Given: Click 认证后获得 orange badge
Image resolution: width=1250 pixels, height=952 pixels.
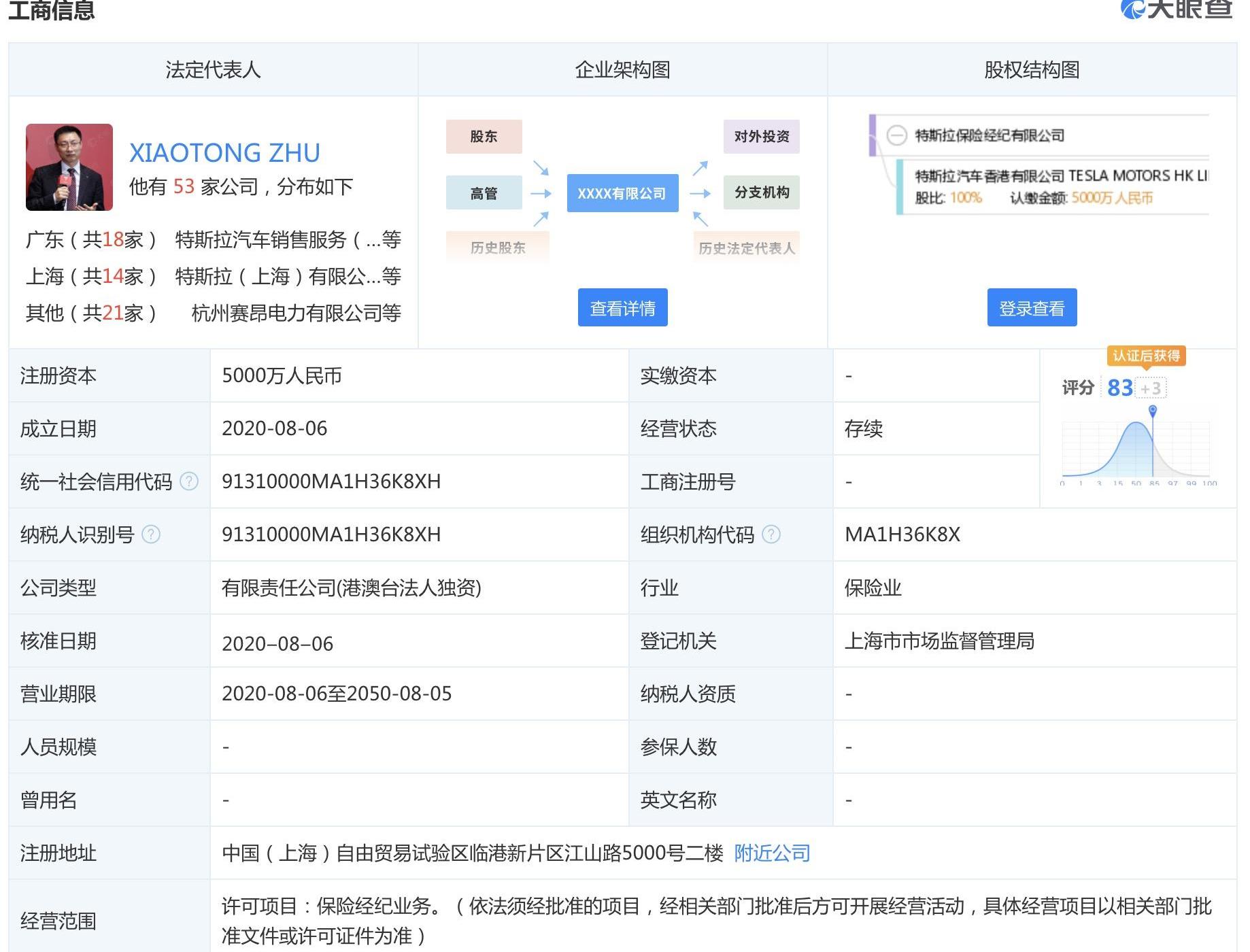Looking at the screenshot, I should pyautogui.click(x=1146, y=356).
